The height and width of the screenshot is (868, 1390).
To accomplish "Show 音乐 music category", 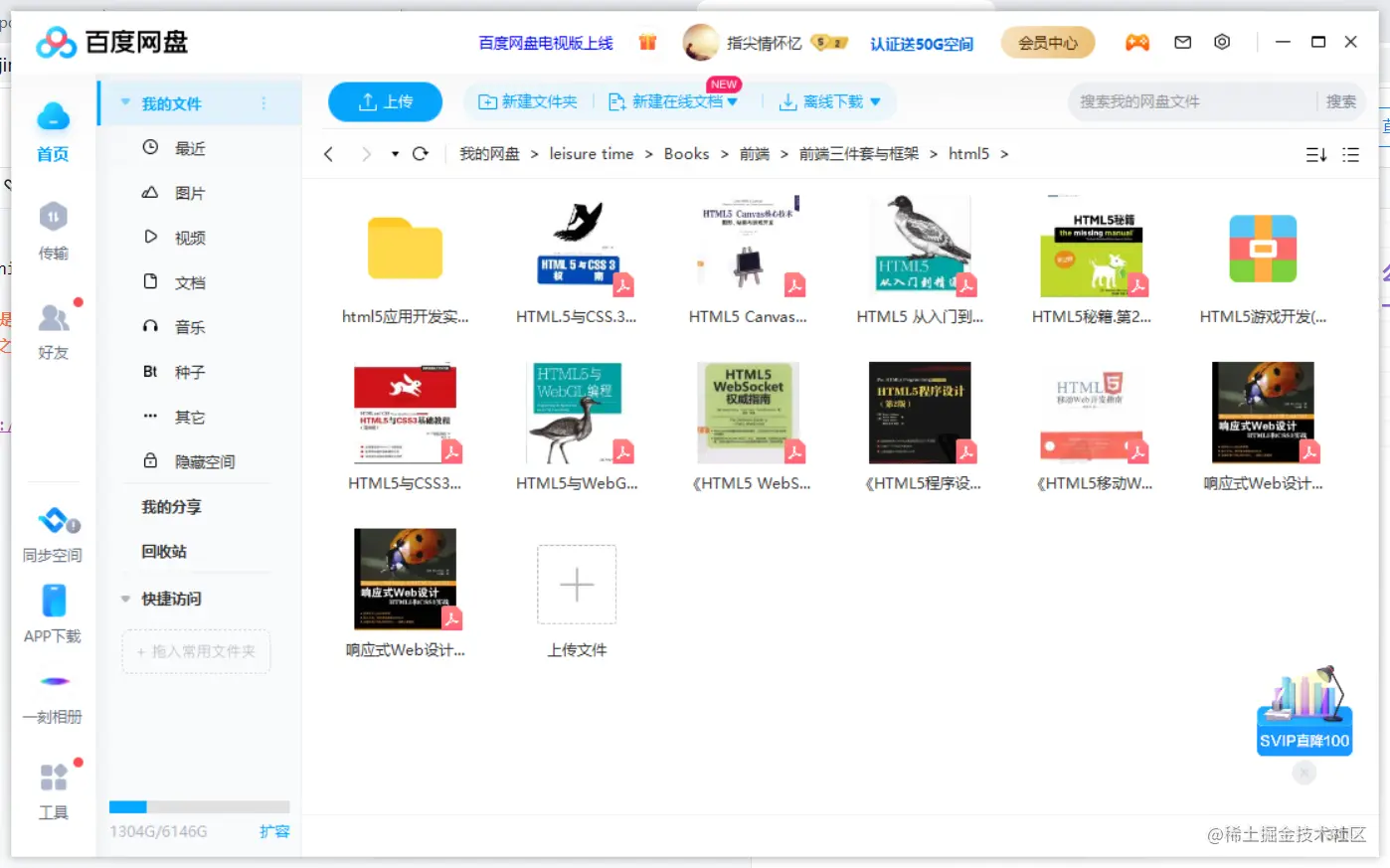I will (189, 327).
